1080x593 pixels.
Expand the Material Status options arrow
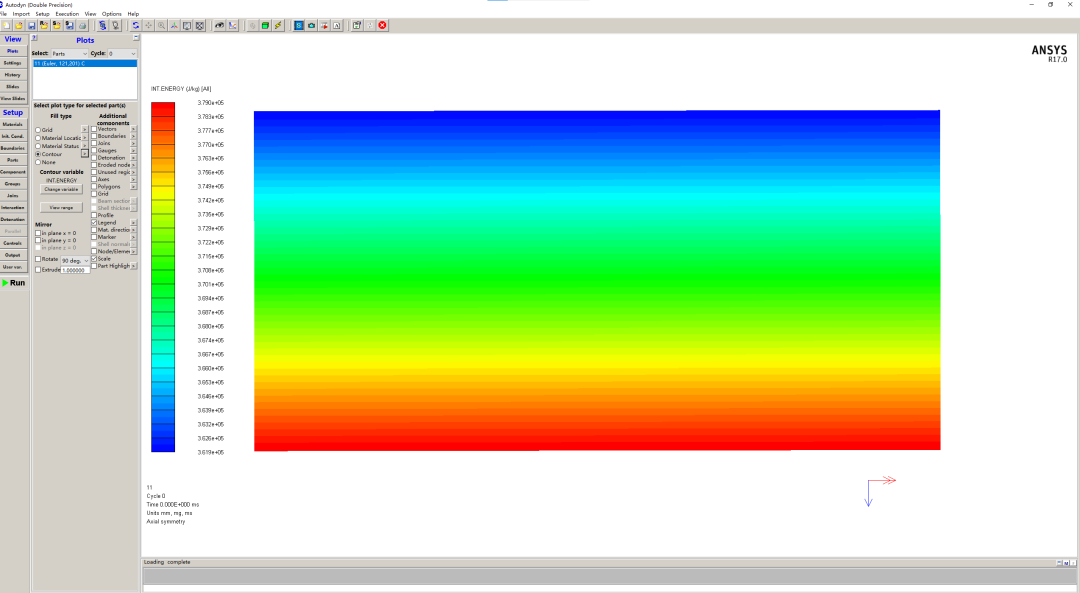tap(85, 146)
